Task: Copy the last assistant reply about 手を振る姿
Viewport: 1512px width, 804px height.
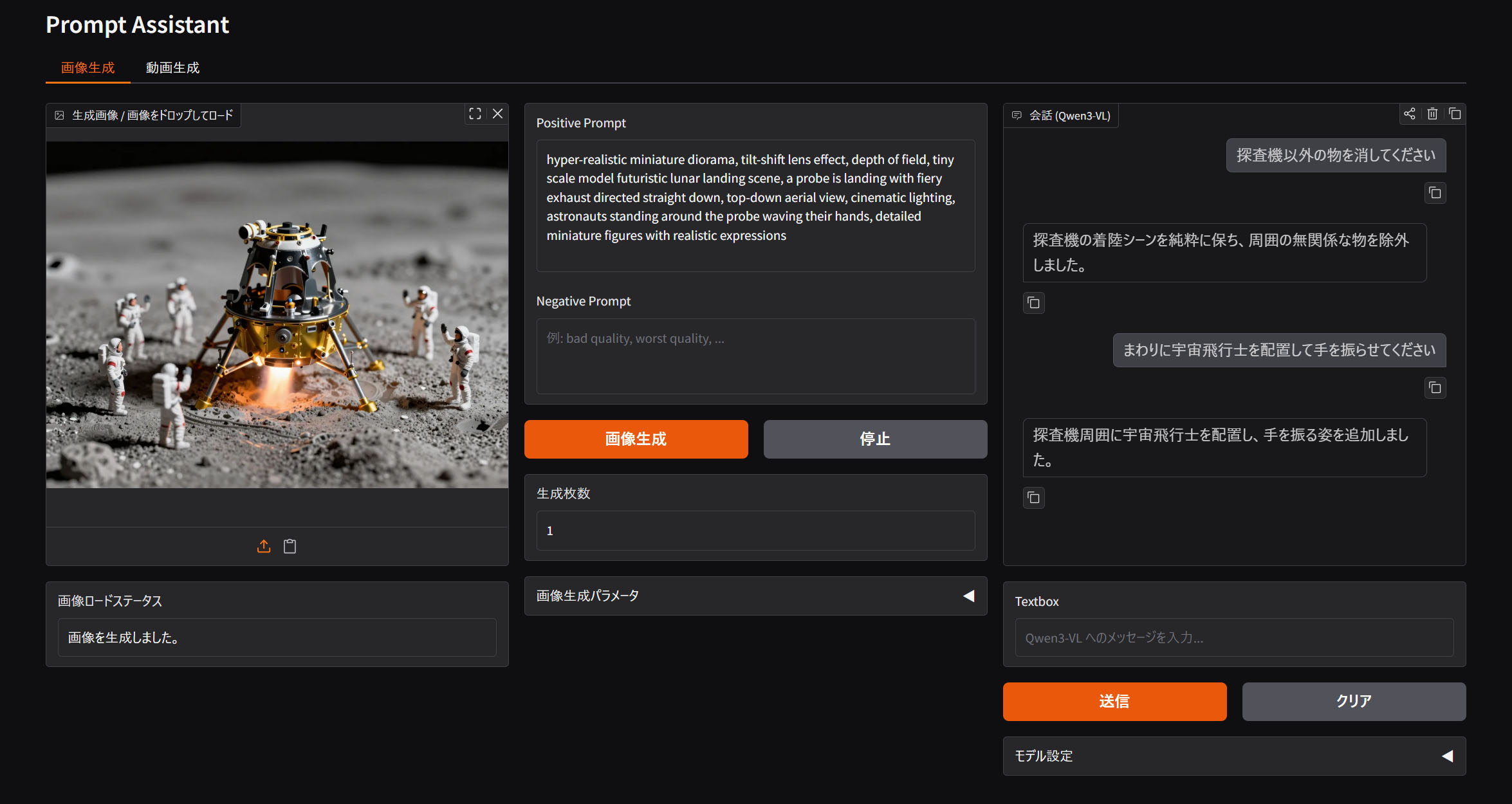Action: (1034, 498)
